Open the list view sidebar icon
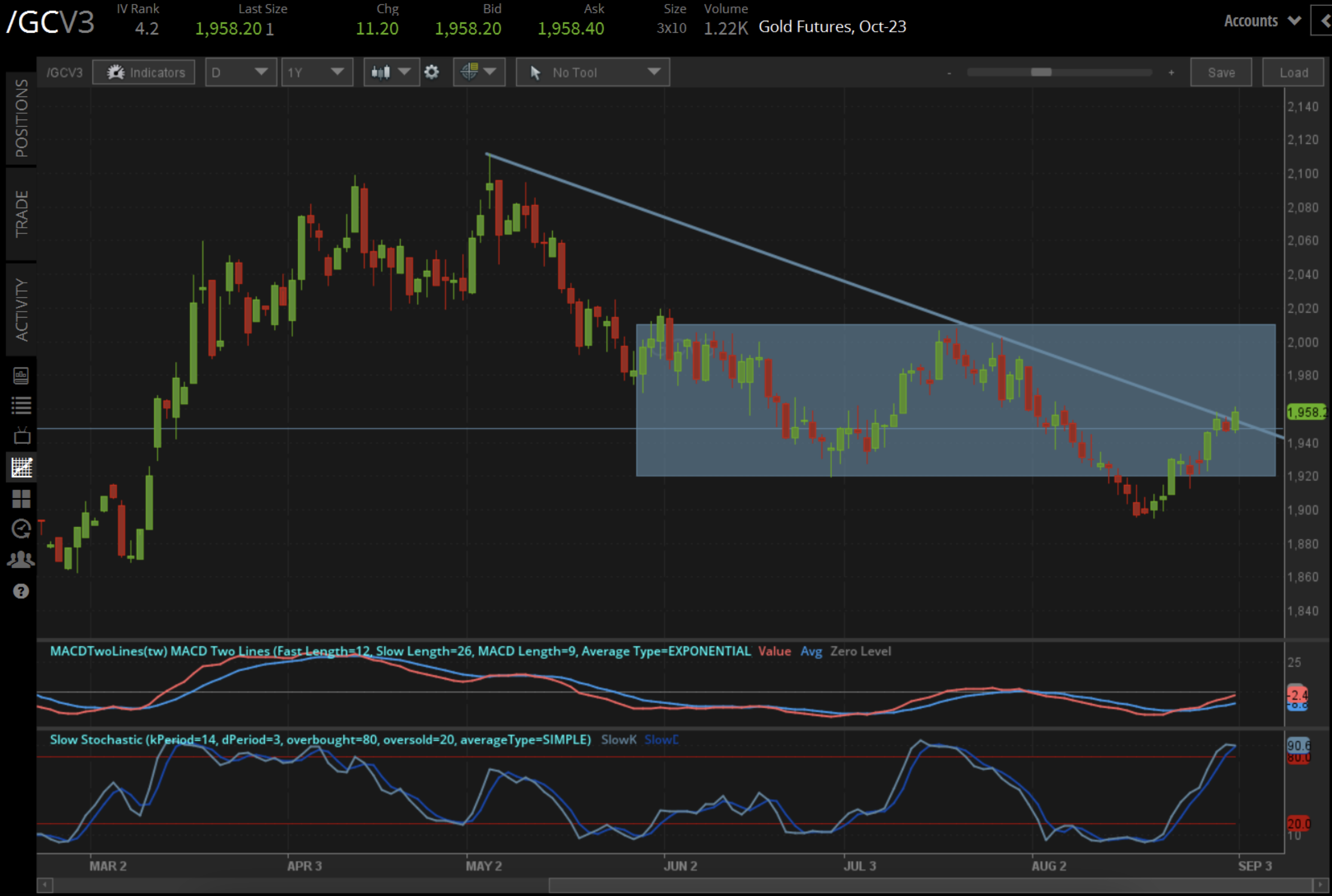This screenshot has width=1332, height=896. pyautogui.click(x=21, y=405)
